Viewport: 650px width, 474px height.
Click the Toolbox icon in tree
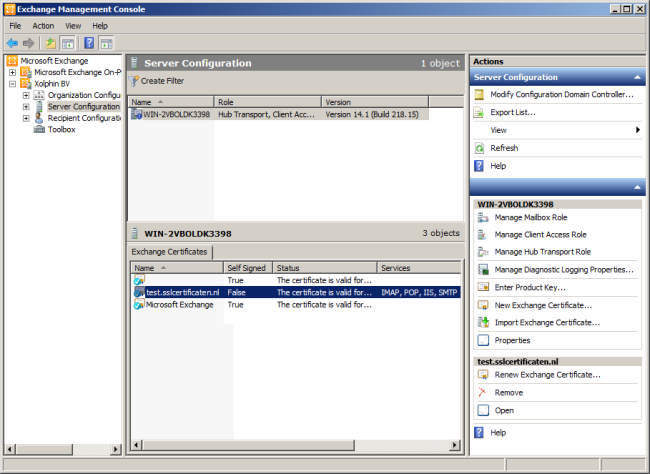[39, 129]
